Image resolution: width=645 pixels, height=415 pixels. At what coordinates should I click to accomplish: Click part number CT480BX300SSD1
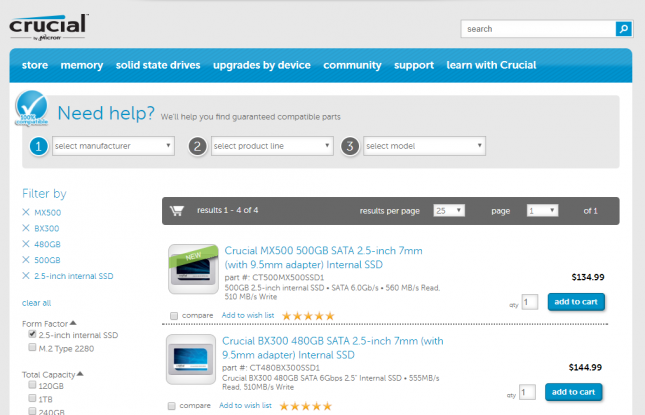pos(285,368)
